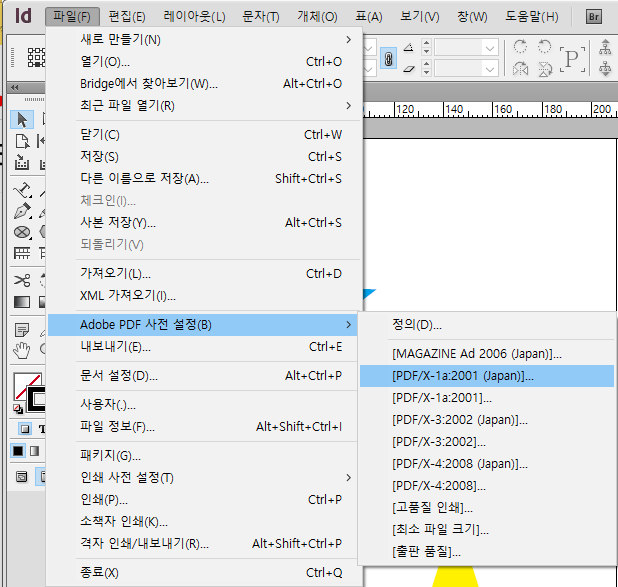The image size is (618, 587).
Task: Click the stroke color swatch
Action: pyautogui.click(x=37, y=399)
